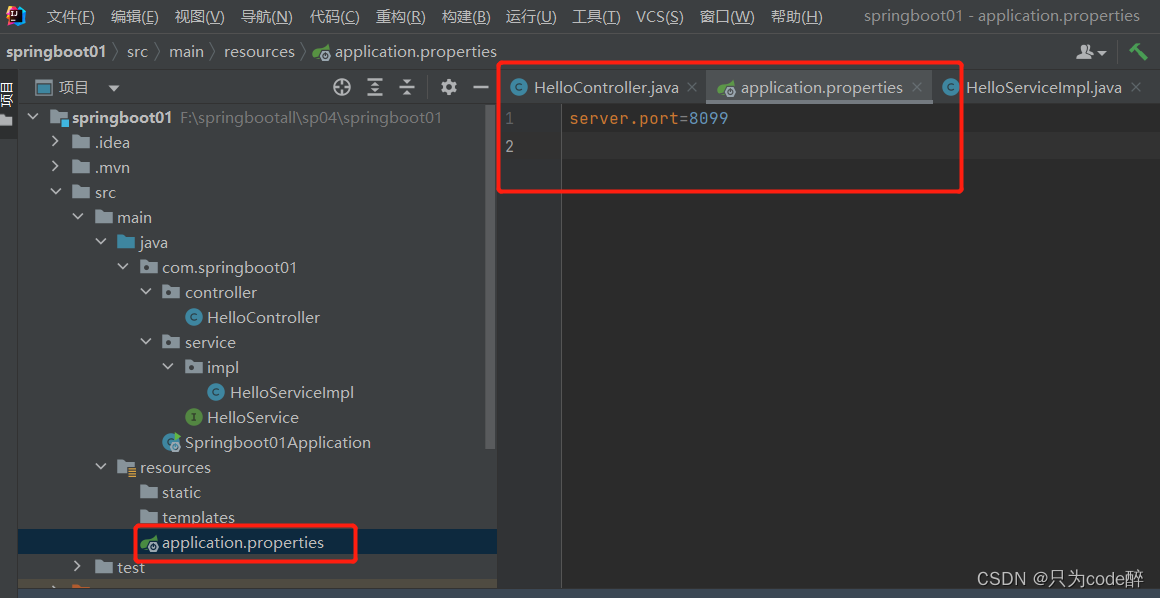The height and width of the screenshot is (598, 1160).
Task: Open the 重构(R) menu
Action: click(x=400, y=16)
